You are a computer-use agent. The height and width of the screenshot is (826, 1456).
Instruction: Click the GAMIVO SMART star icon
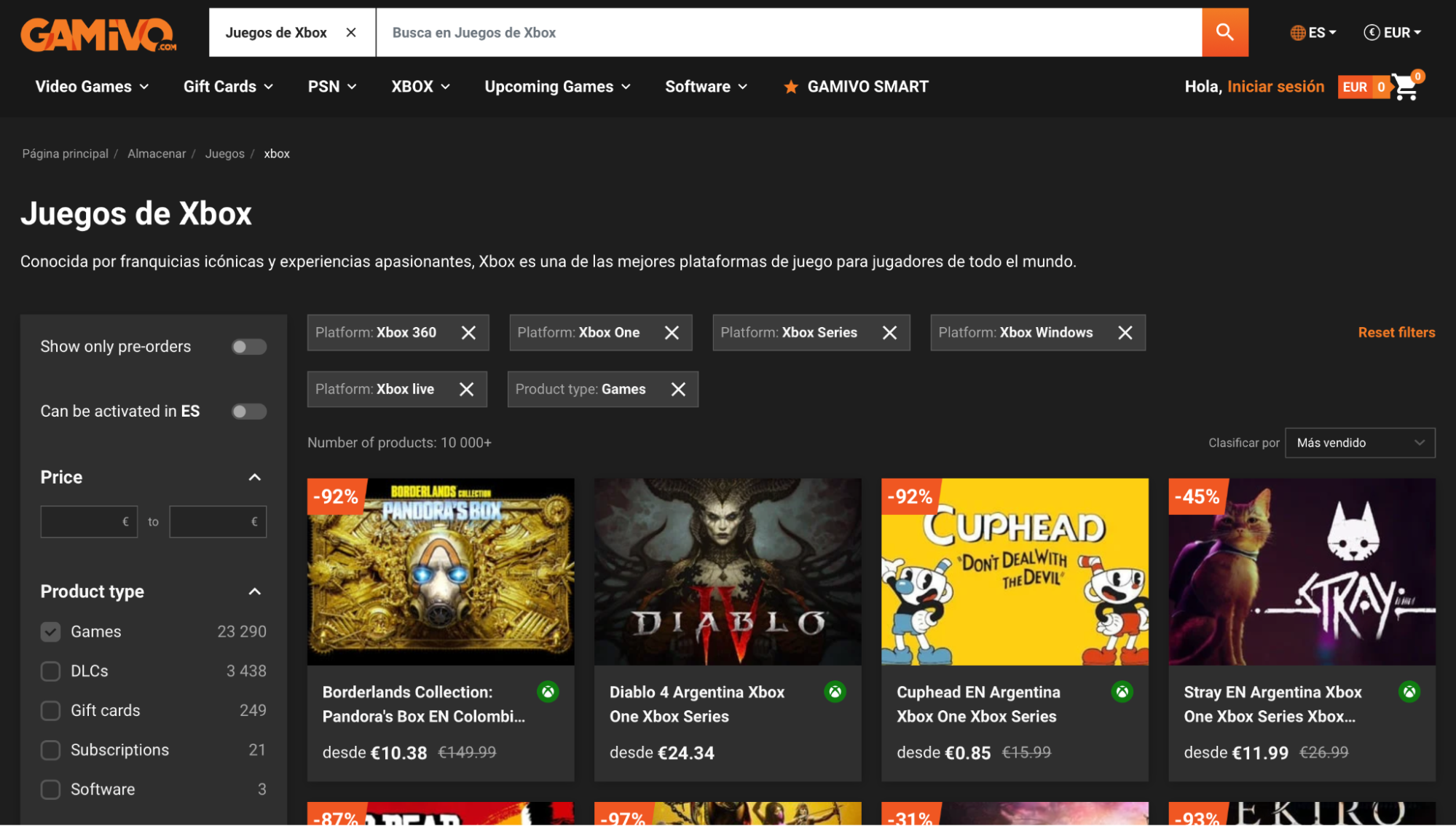pyautogui.click(x=790, y=87)
